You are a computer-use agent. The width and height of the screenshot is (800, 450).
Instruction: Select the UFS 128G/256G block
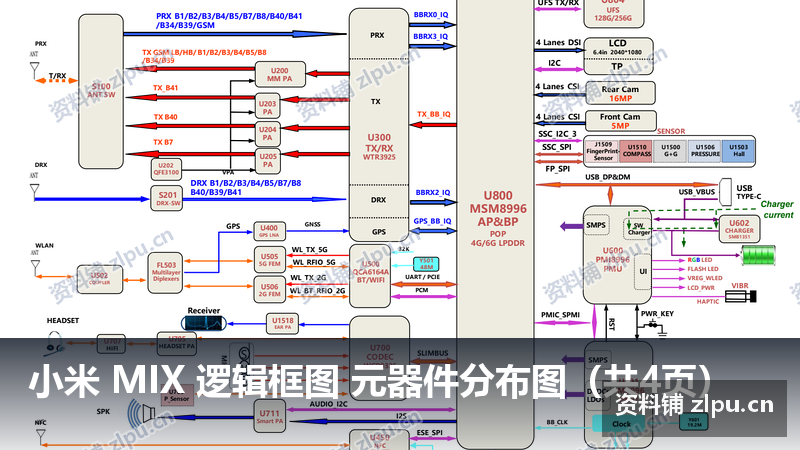(x=613, y=12)
